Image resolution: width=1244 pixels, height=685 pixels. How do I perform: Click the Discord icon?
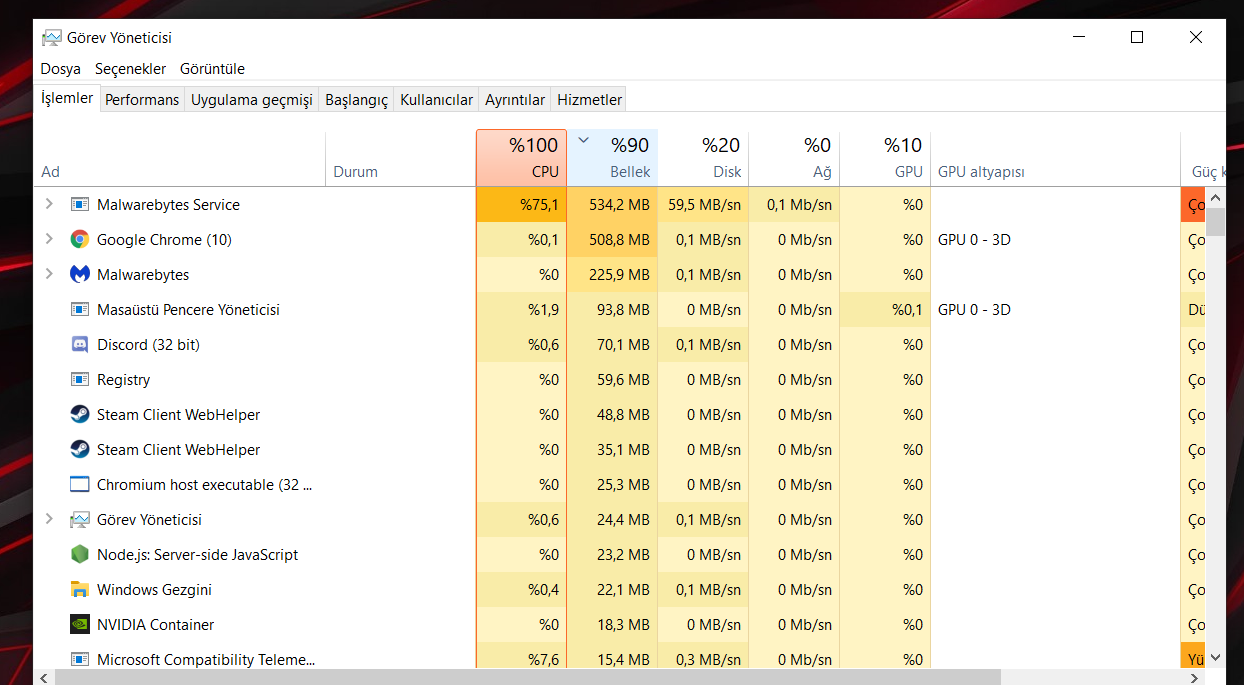80,345
